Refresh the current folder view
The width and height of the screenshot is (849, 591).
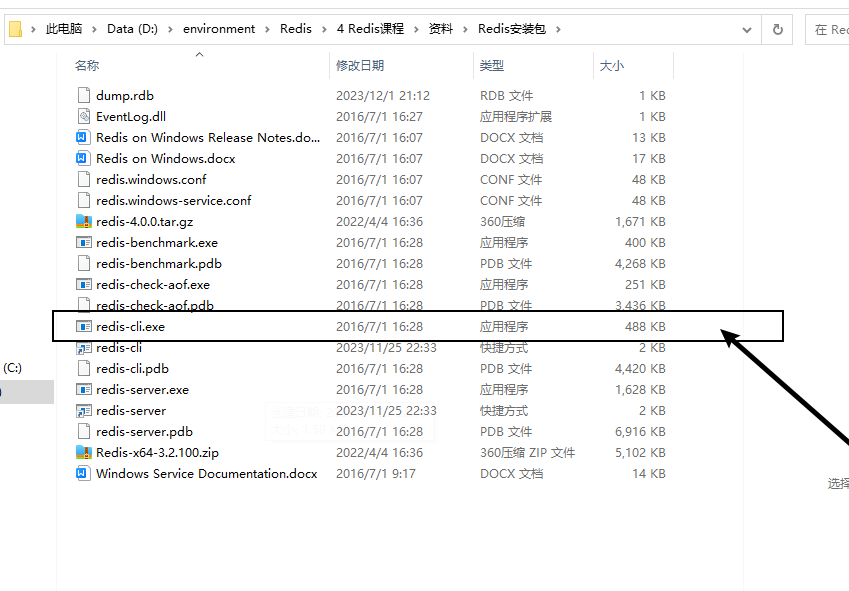[x=778, y=29]
